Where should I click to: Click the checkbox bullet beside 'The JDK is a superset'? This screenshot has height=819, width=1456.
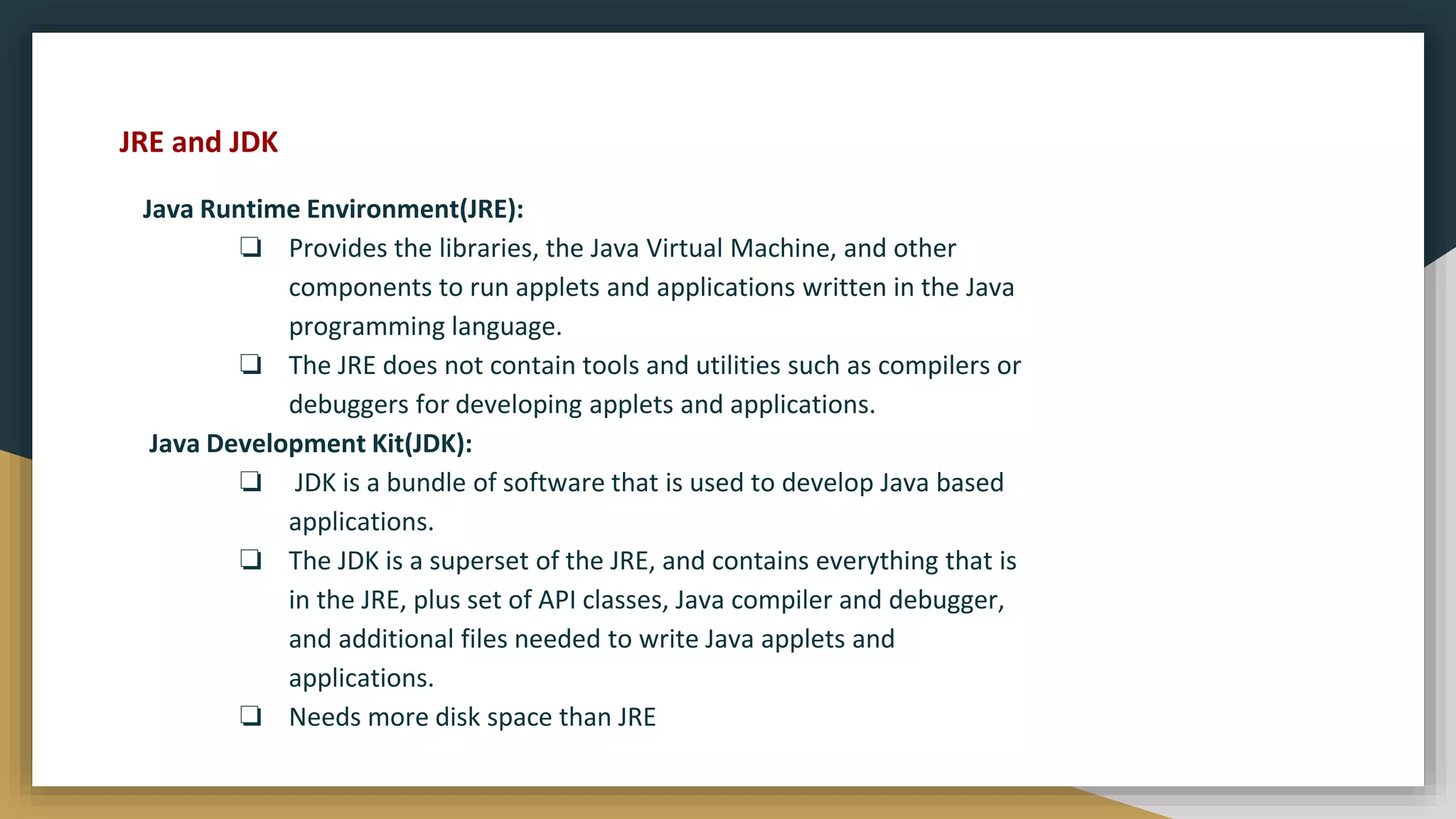click(x=251, y=560)
